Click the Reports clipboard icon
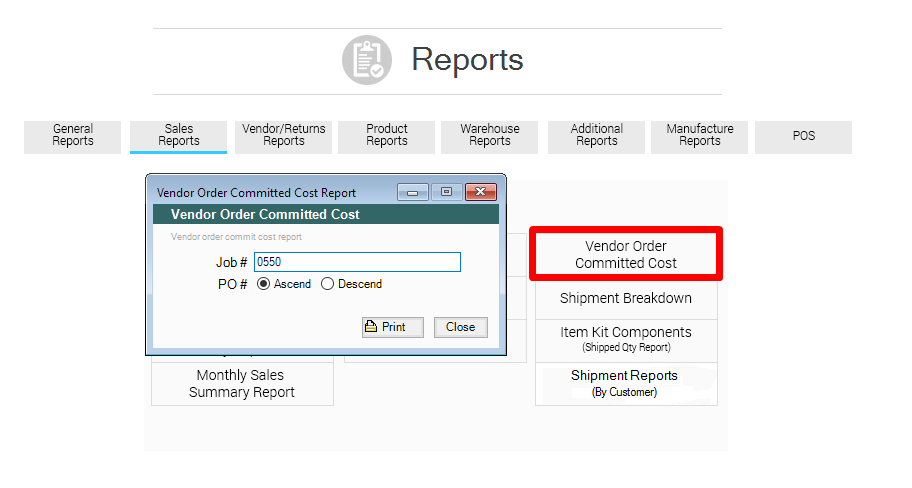 coord(367,60)
